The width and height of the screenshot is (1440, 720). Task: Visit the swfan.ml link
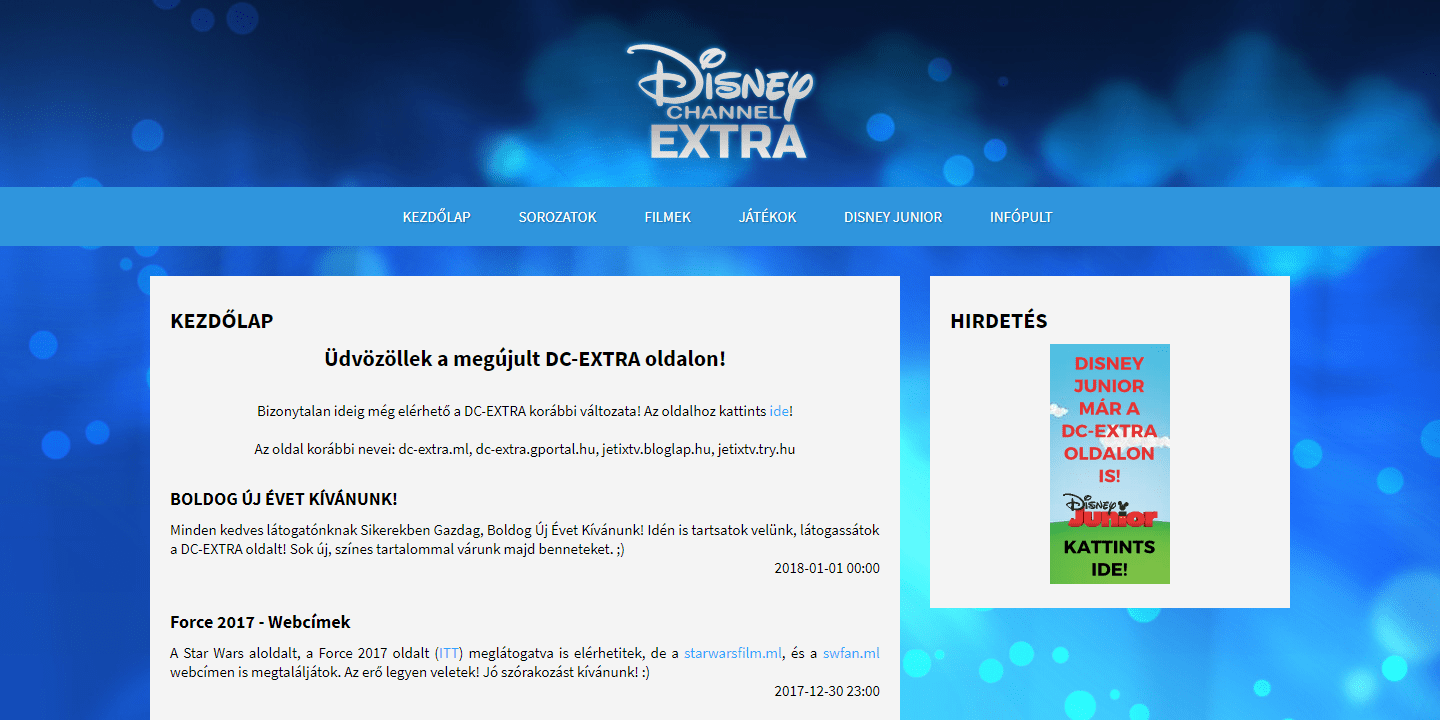pos(851,654)
